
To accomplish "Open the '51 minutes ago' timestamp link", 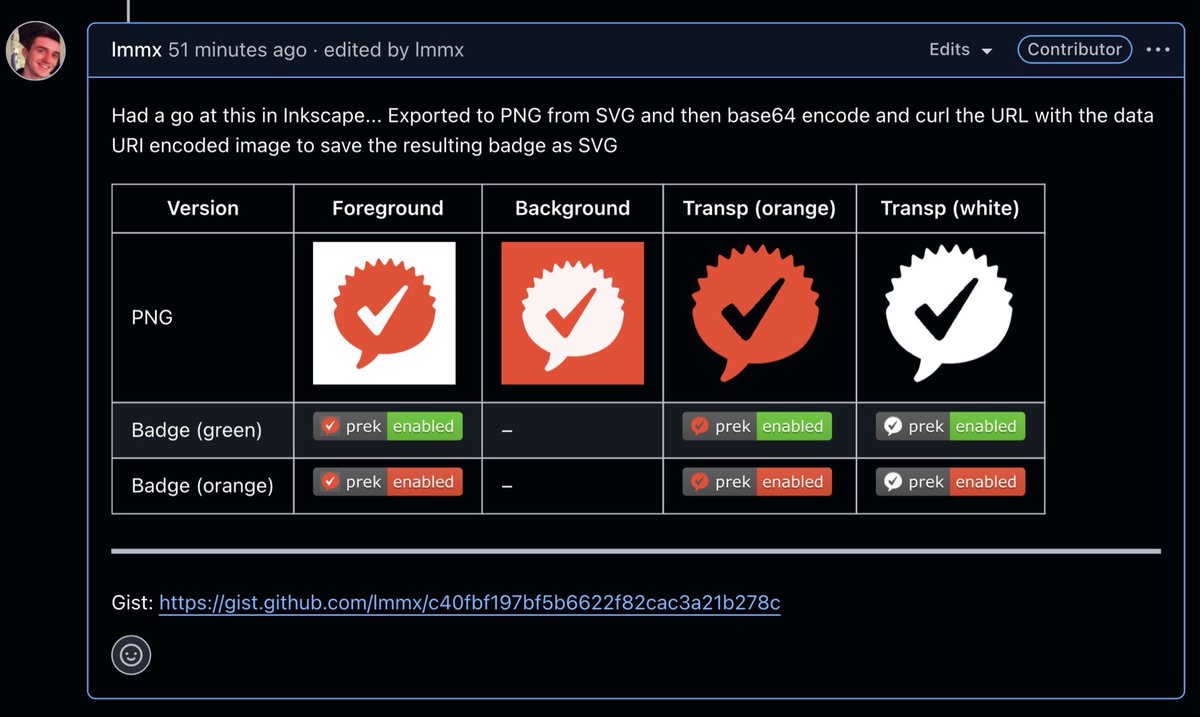I will [237, 49].
